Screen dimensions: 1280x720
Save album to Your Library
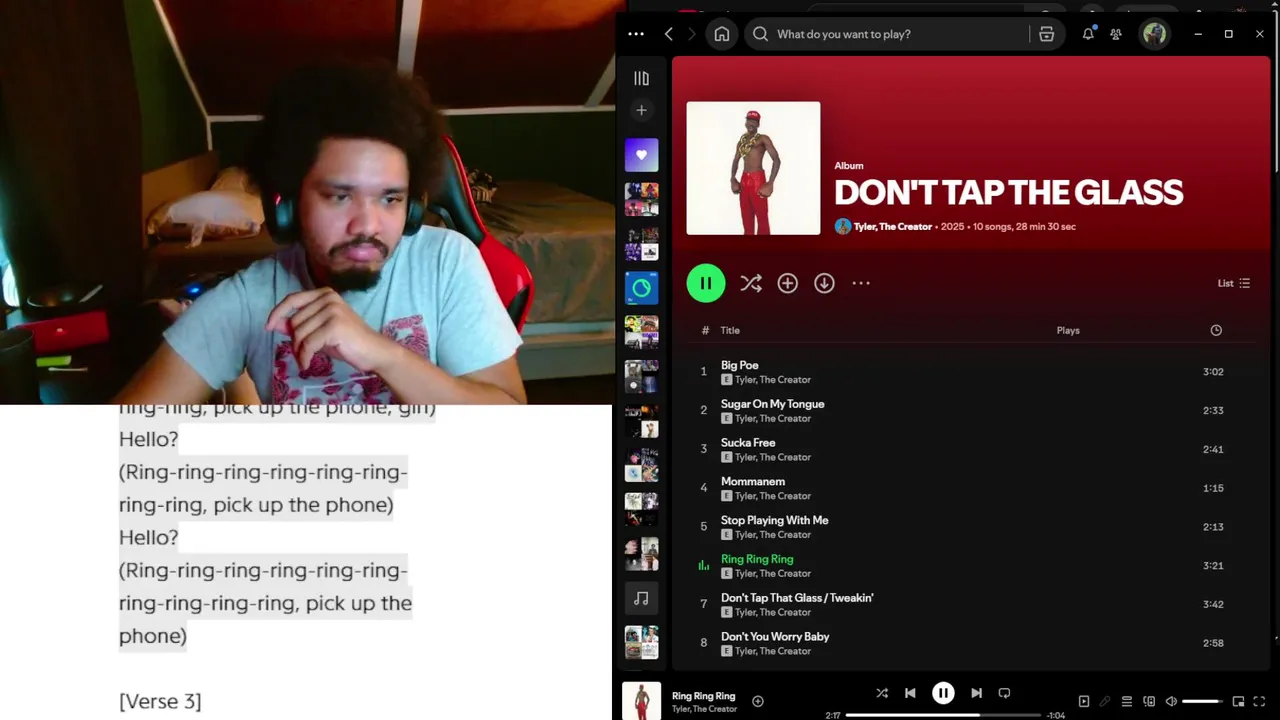[x=788, y=284]
